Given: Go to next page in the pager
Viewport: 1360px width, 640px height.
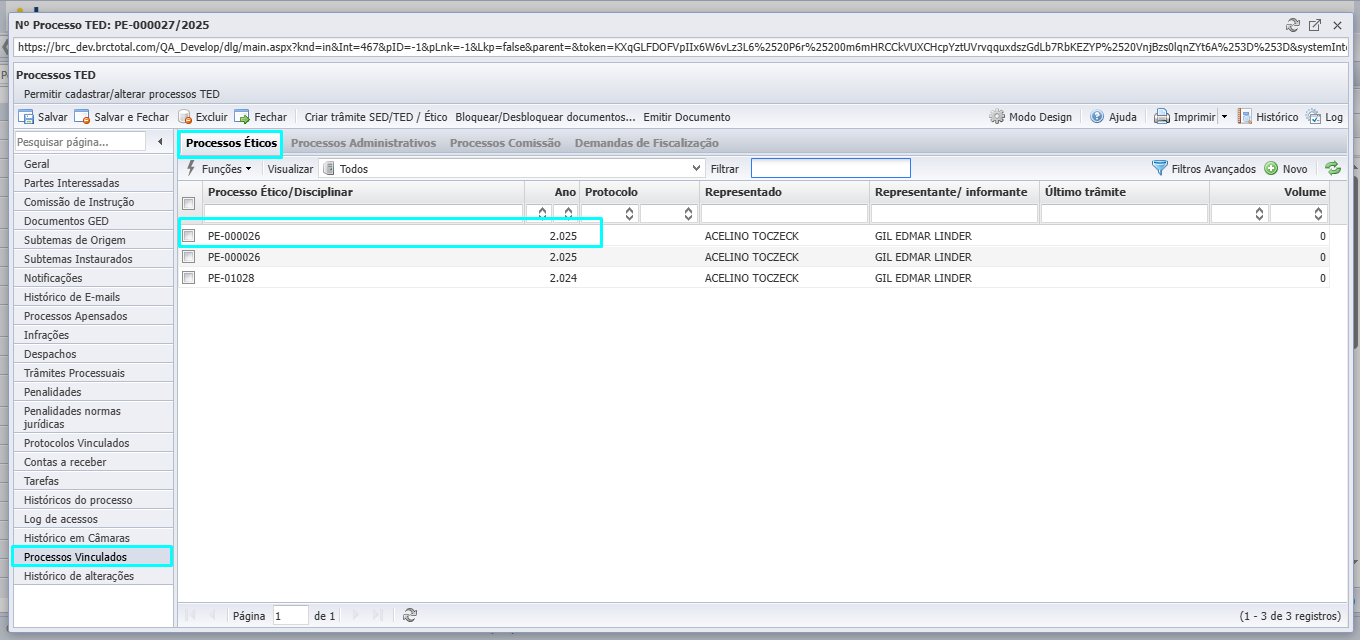Looking at the screenshot, I should click(355, 616).
